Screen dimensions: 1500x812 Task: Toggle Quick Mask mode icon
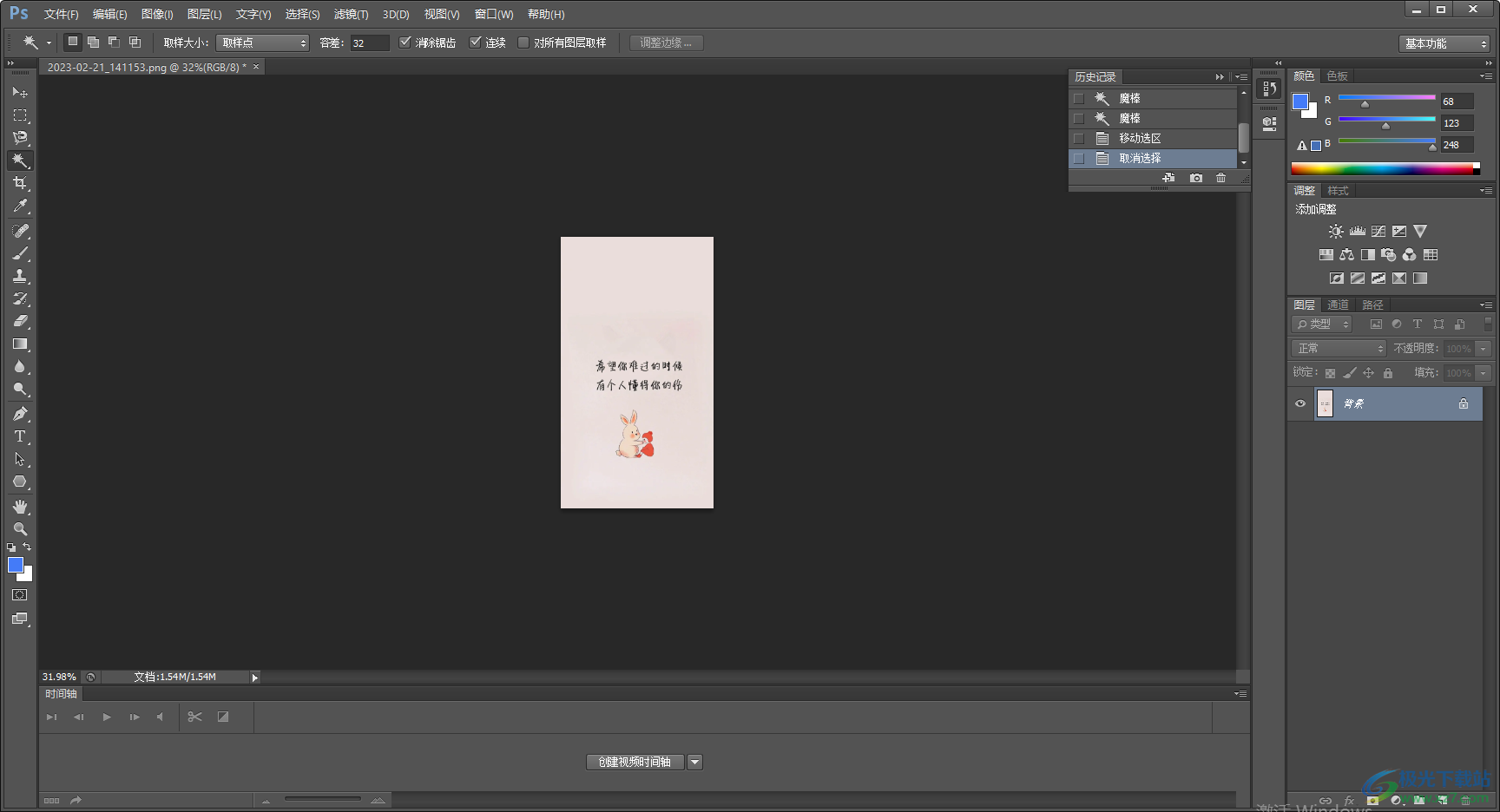coord(20,595)
